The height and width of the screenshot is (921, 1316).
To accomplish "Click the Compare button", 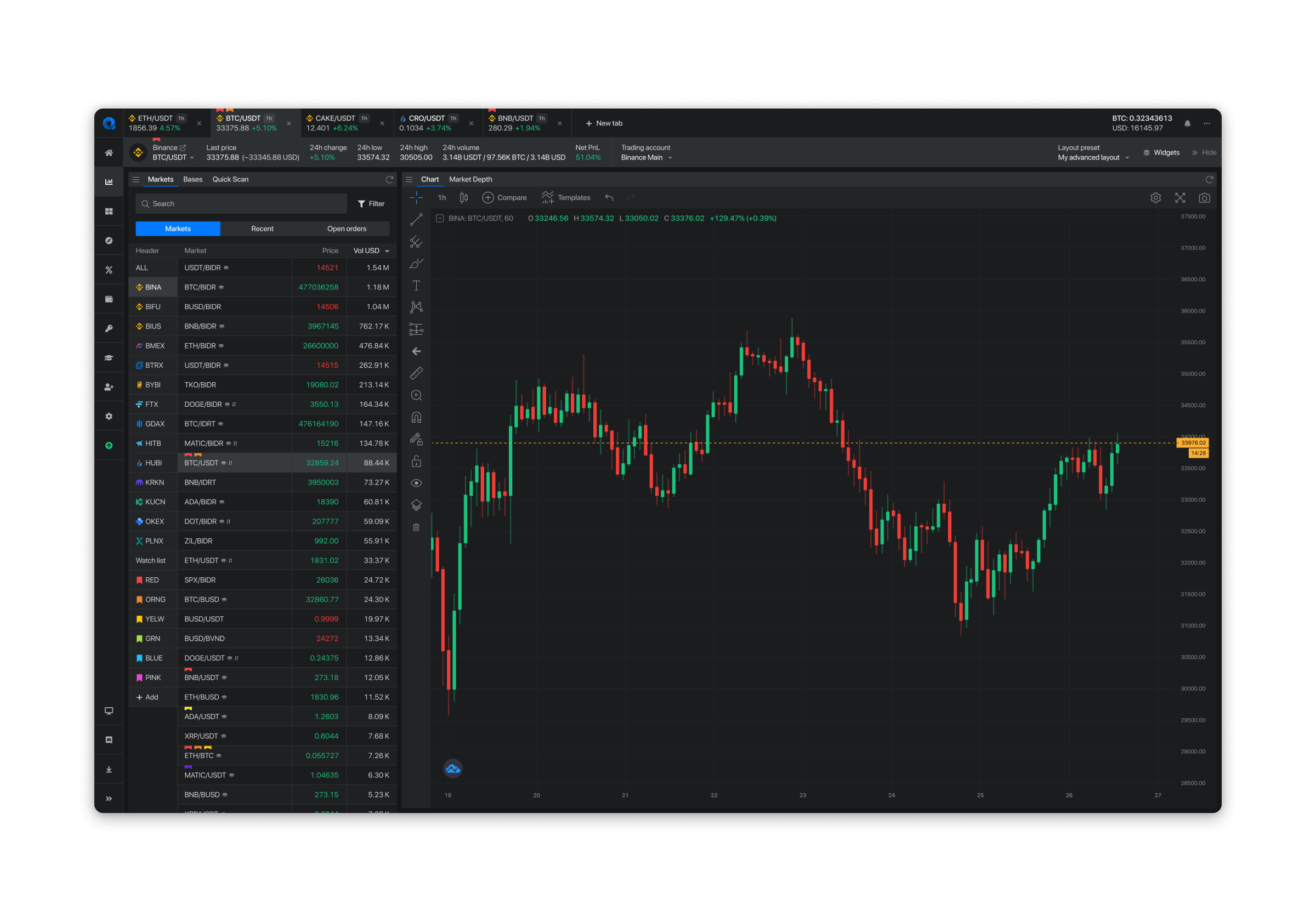I will point(504,198).
